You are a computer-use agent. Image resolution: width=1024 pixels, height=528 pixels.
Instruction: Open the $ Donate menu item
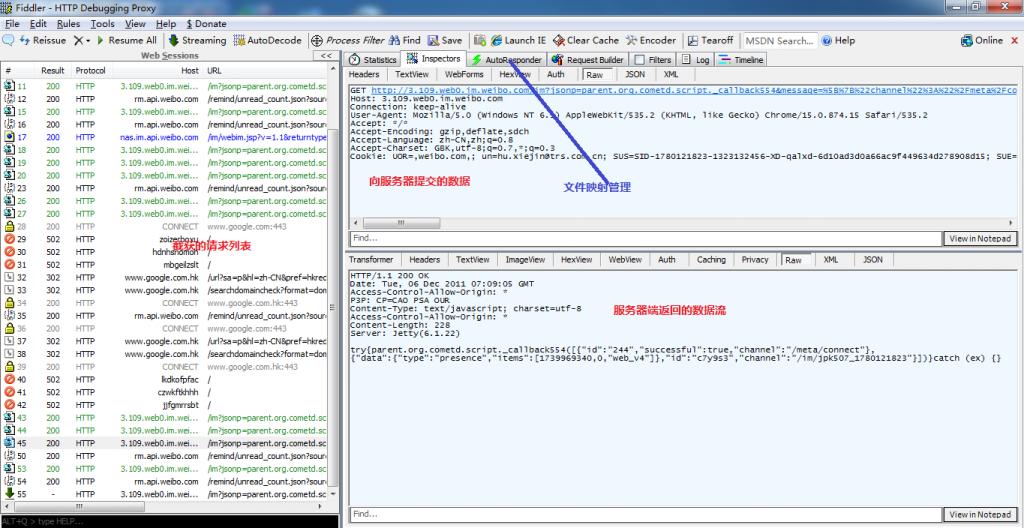pos(206,24)
